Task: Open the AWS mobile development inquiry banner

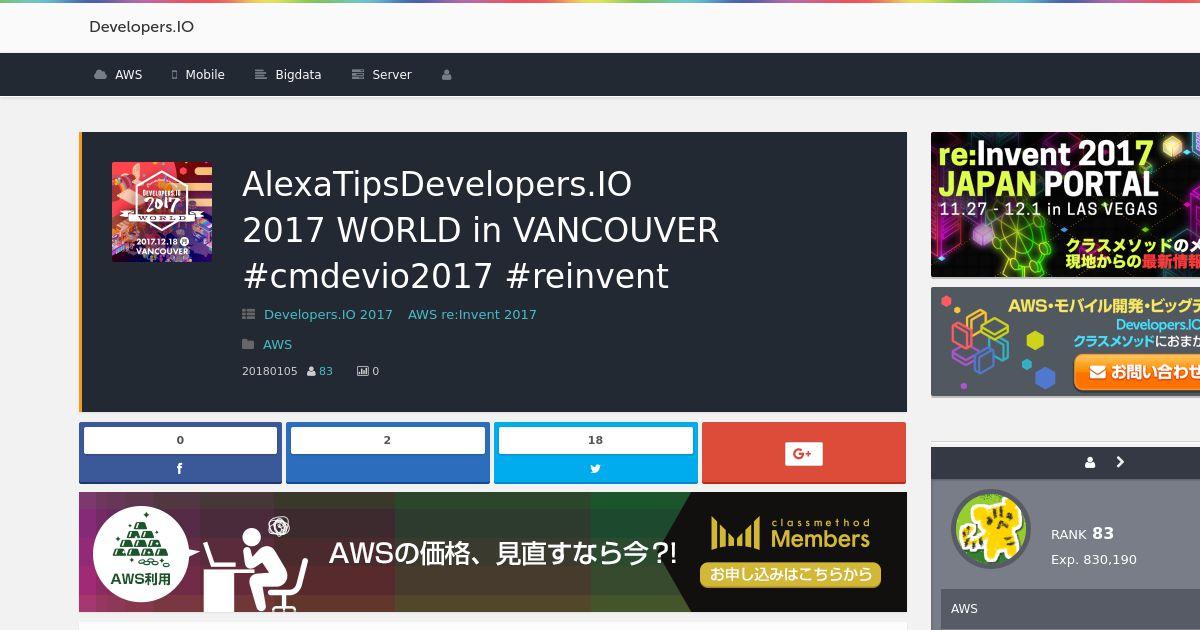Action: coord(1065,341)
